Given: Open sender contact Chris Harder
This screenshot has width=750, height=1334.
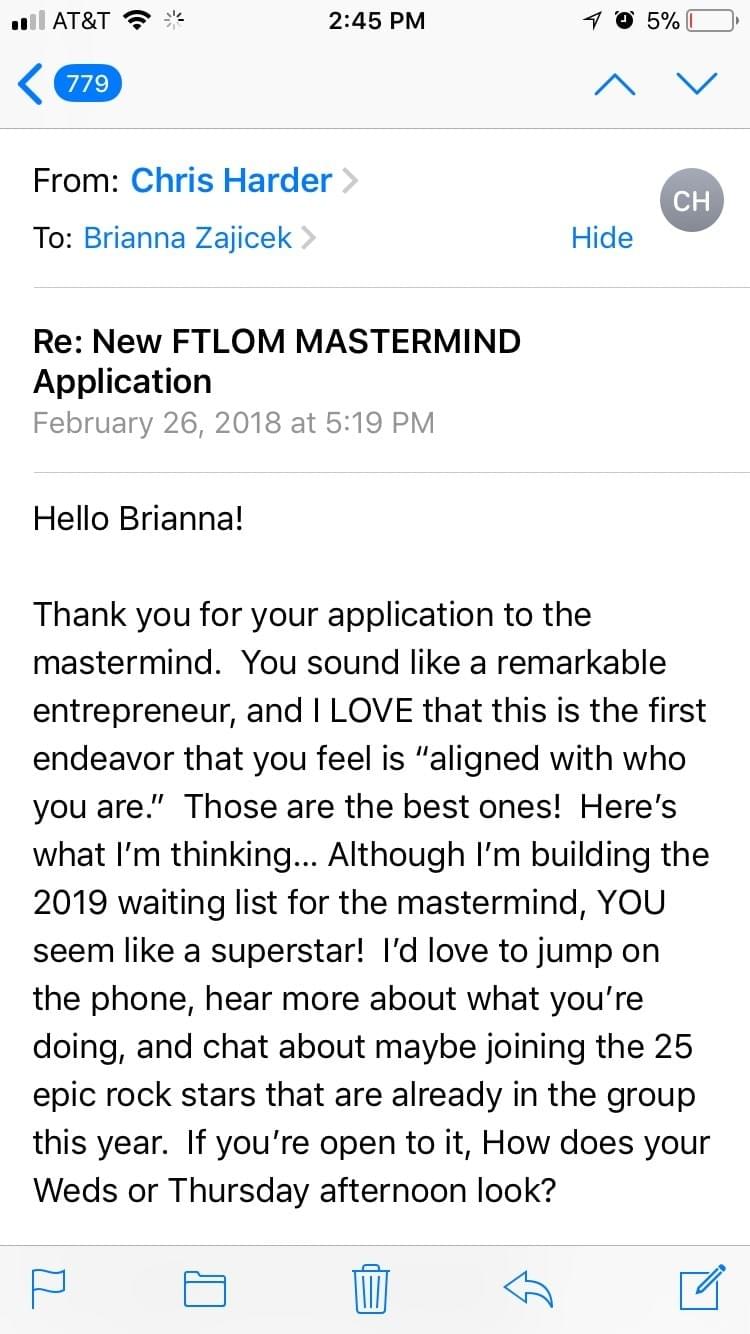Looking at the screenshot, I should (x=231, y=180).
